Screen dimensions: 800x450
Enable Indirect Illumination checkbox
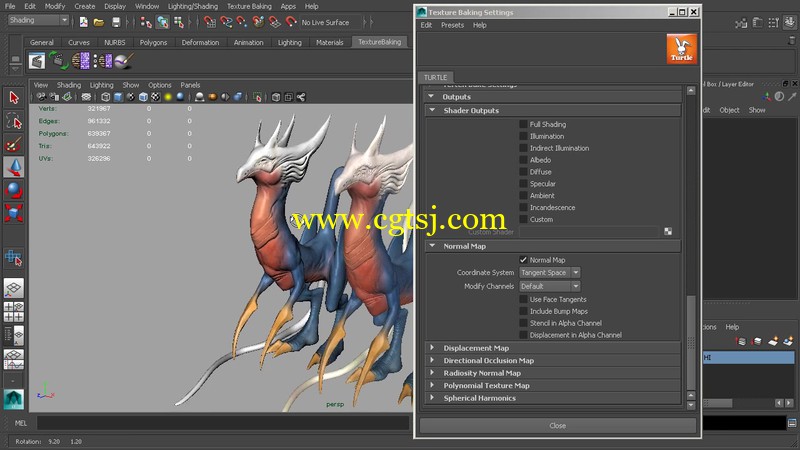pos(523,148)
